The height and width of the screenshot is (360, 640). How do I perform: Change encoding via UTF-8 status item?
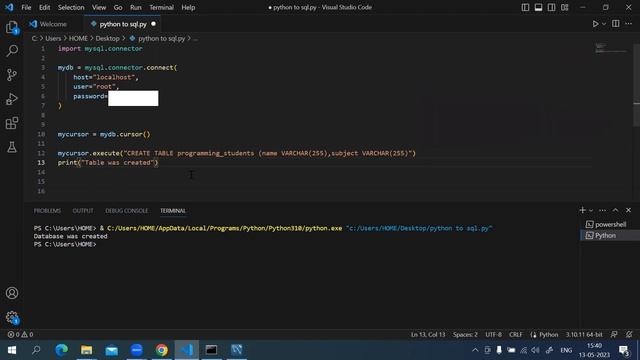(x=493, y=335)
